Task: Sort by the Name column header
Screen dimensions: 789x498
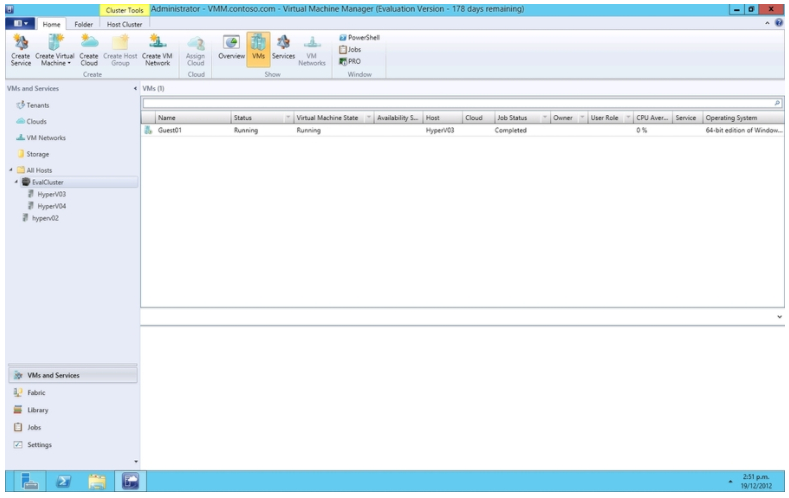Action: tap(193, 118)
